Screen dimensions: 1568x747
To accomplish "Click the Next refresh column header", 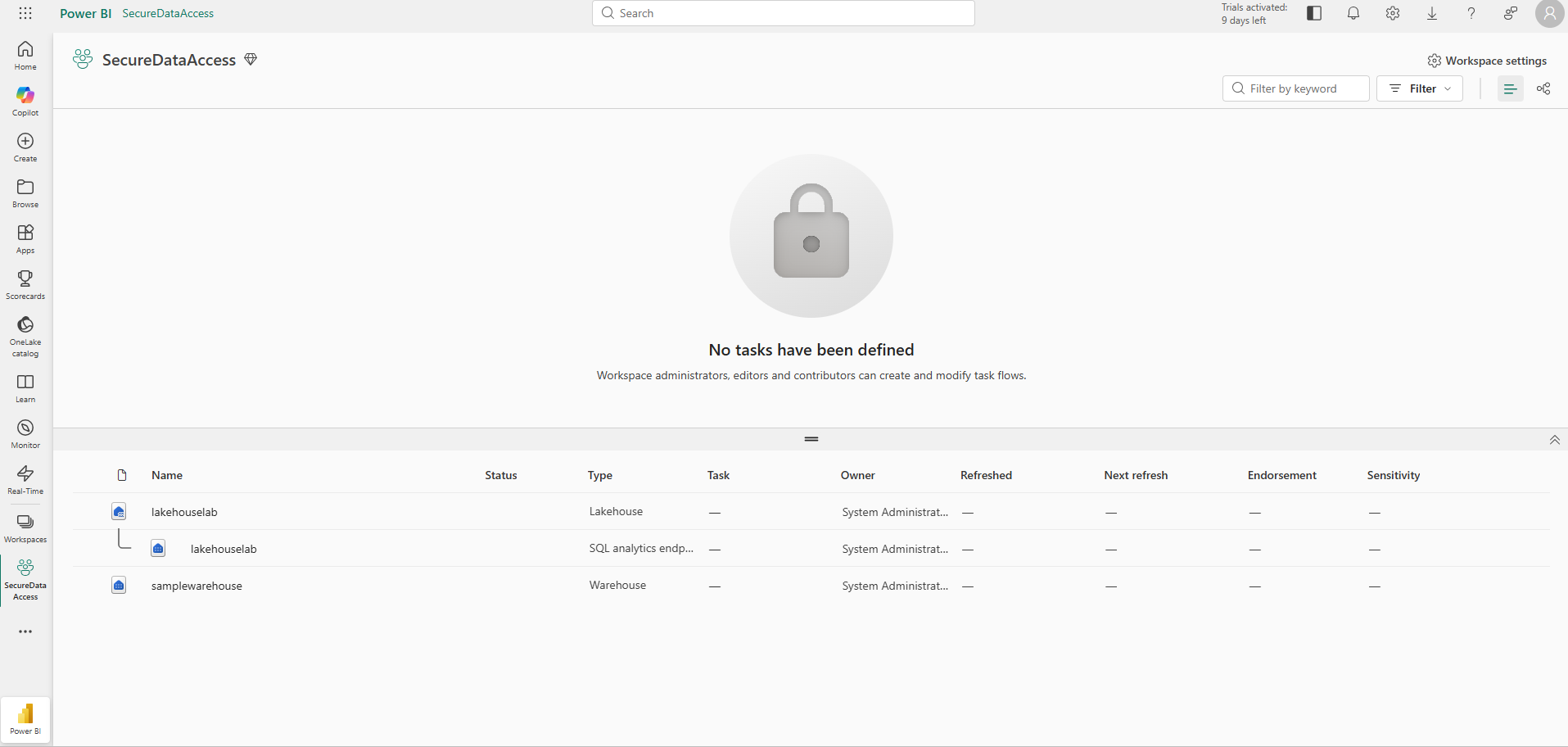I will [x=1136, y=475].
